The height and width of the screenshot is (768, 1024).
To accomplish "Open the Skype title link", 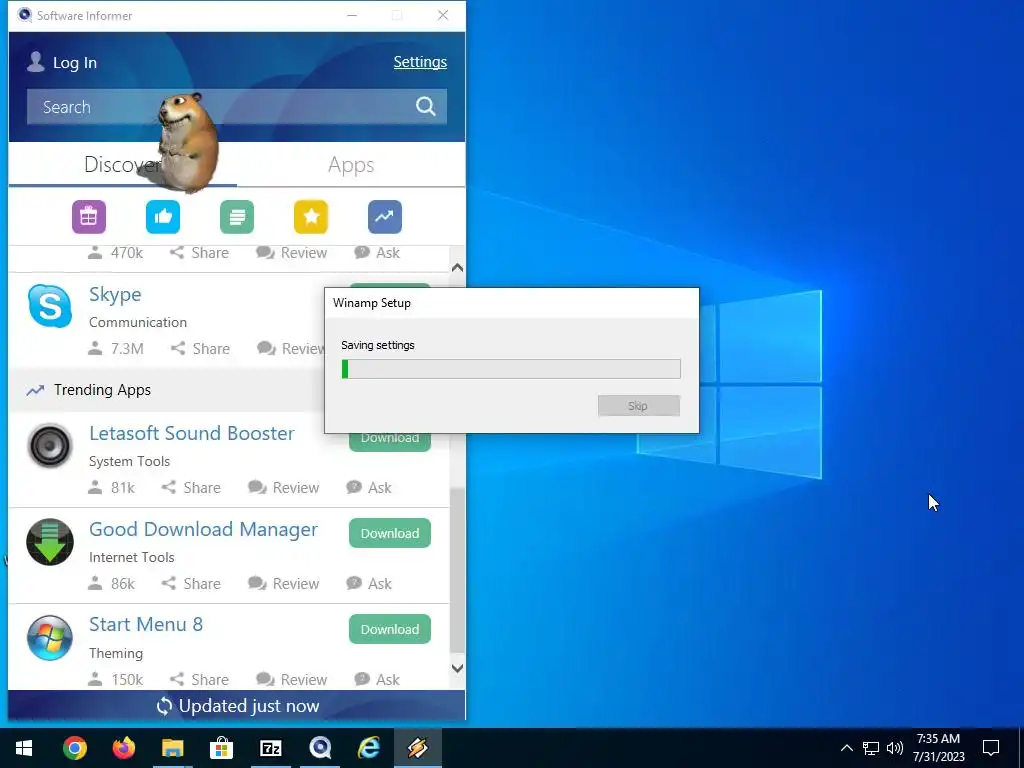I will 115,295.
